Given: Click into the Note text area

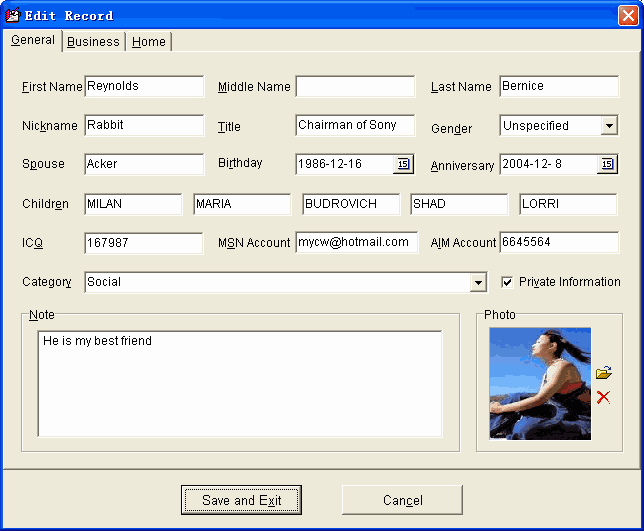Looking at the screenshot, I should (x=241, y=384).
